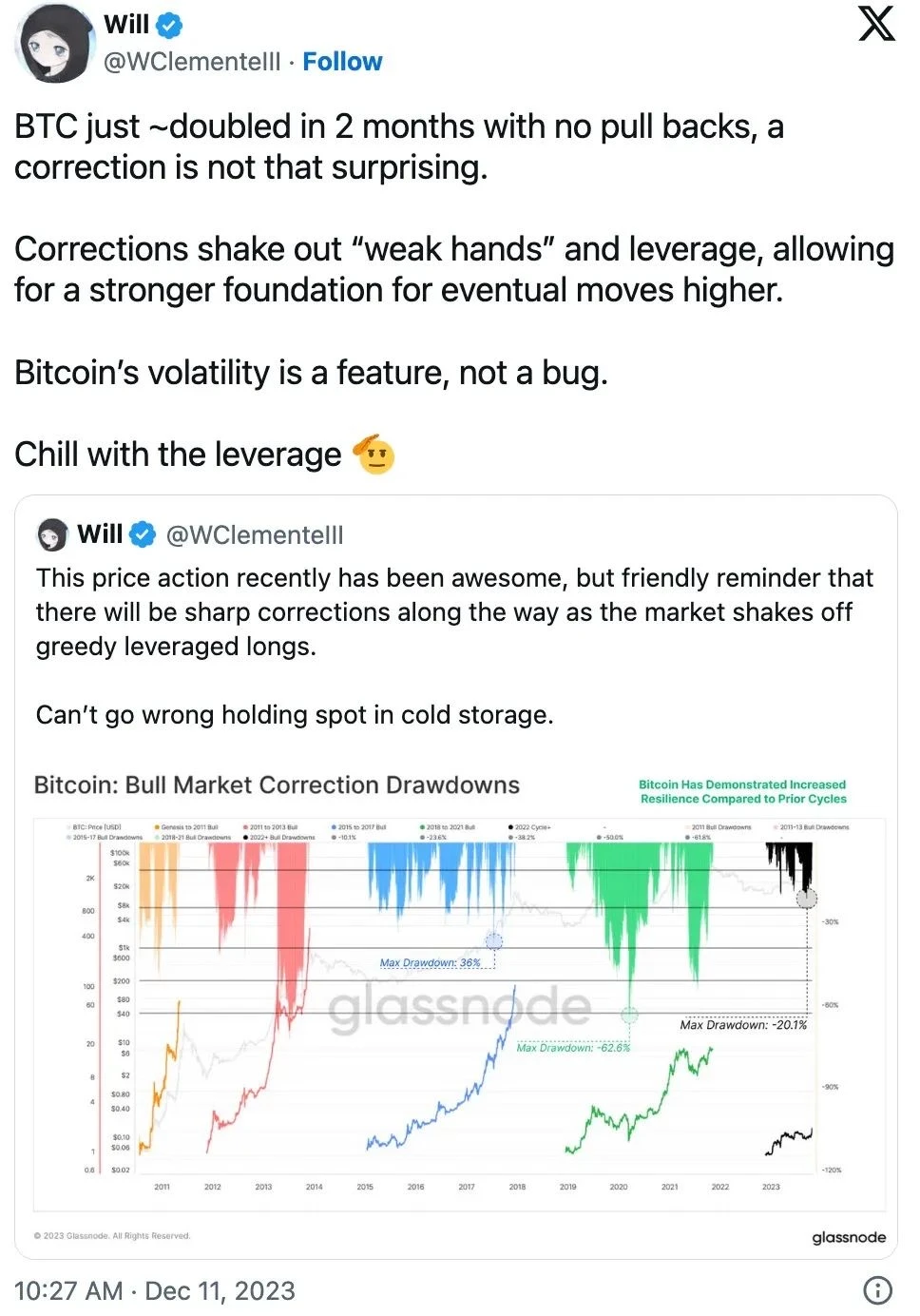920x1316 pixels.
Task: Click the @WClementeIII handle in the quoted tweet
Action: (255, 535)
